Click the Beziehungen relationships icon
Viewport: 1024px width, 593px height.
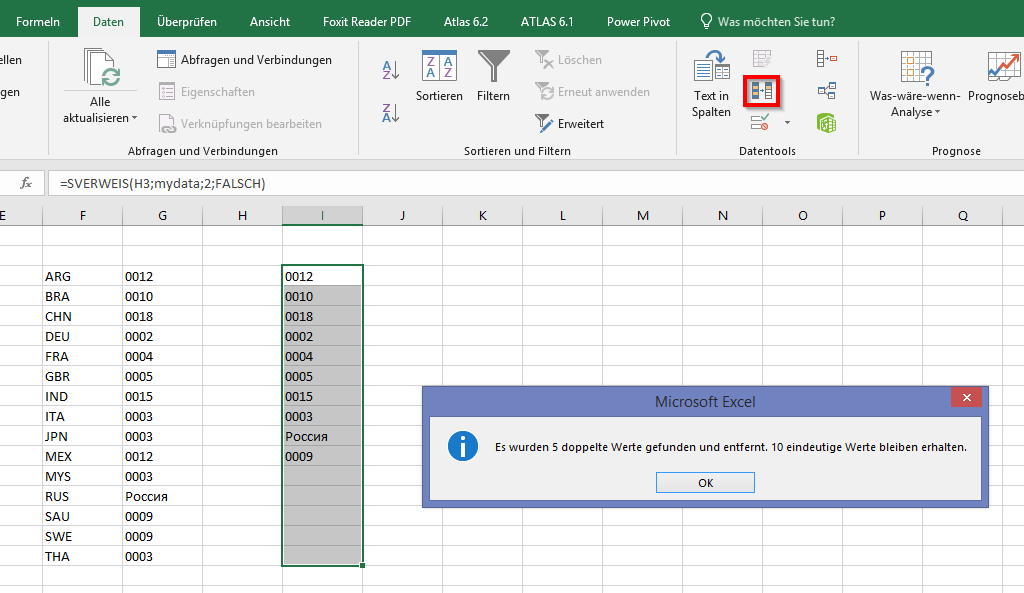click(826, 91)
